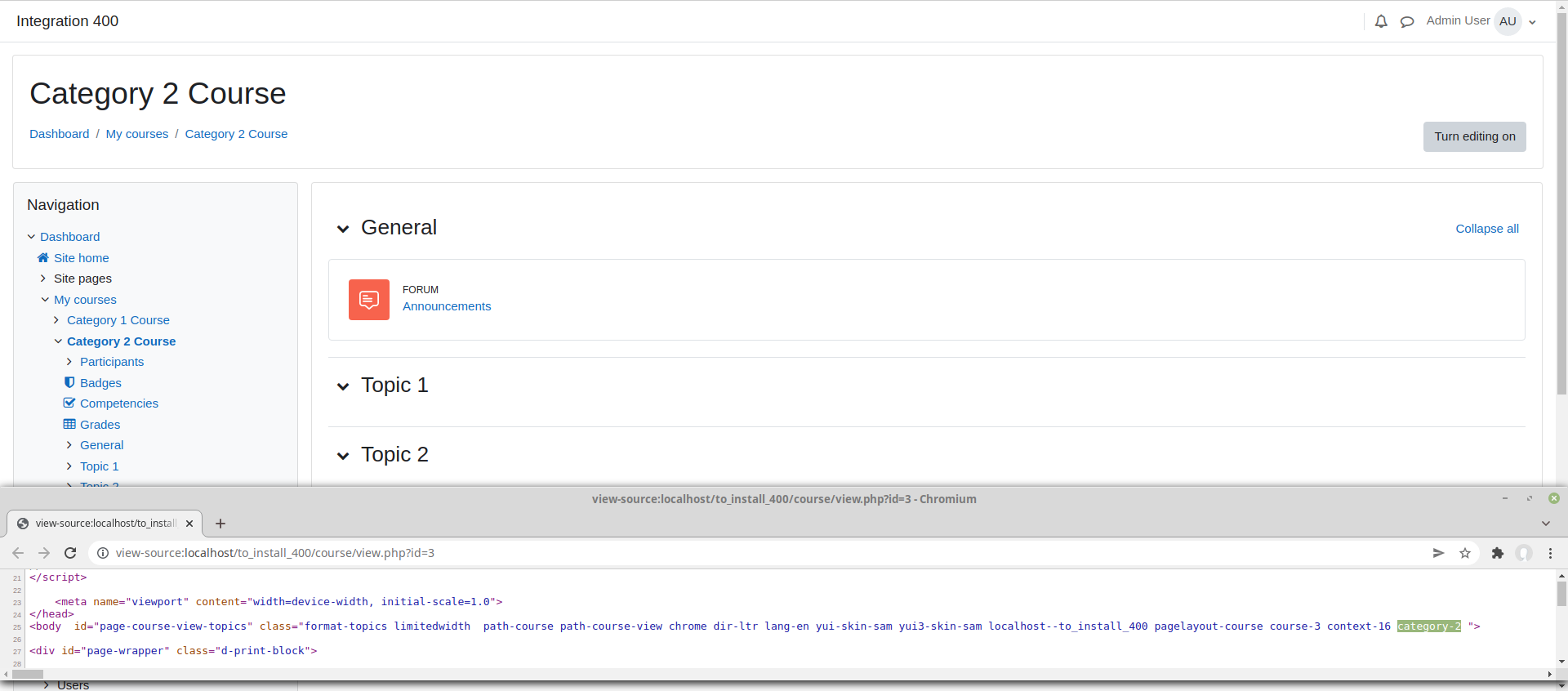Expand the Site pages navigation node
This screenshot has width=1568, height=691.
pyautogui.click(x=43, y=279)
